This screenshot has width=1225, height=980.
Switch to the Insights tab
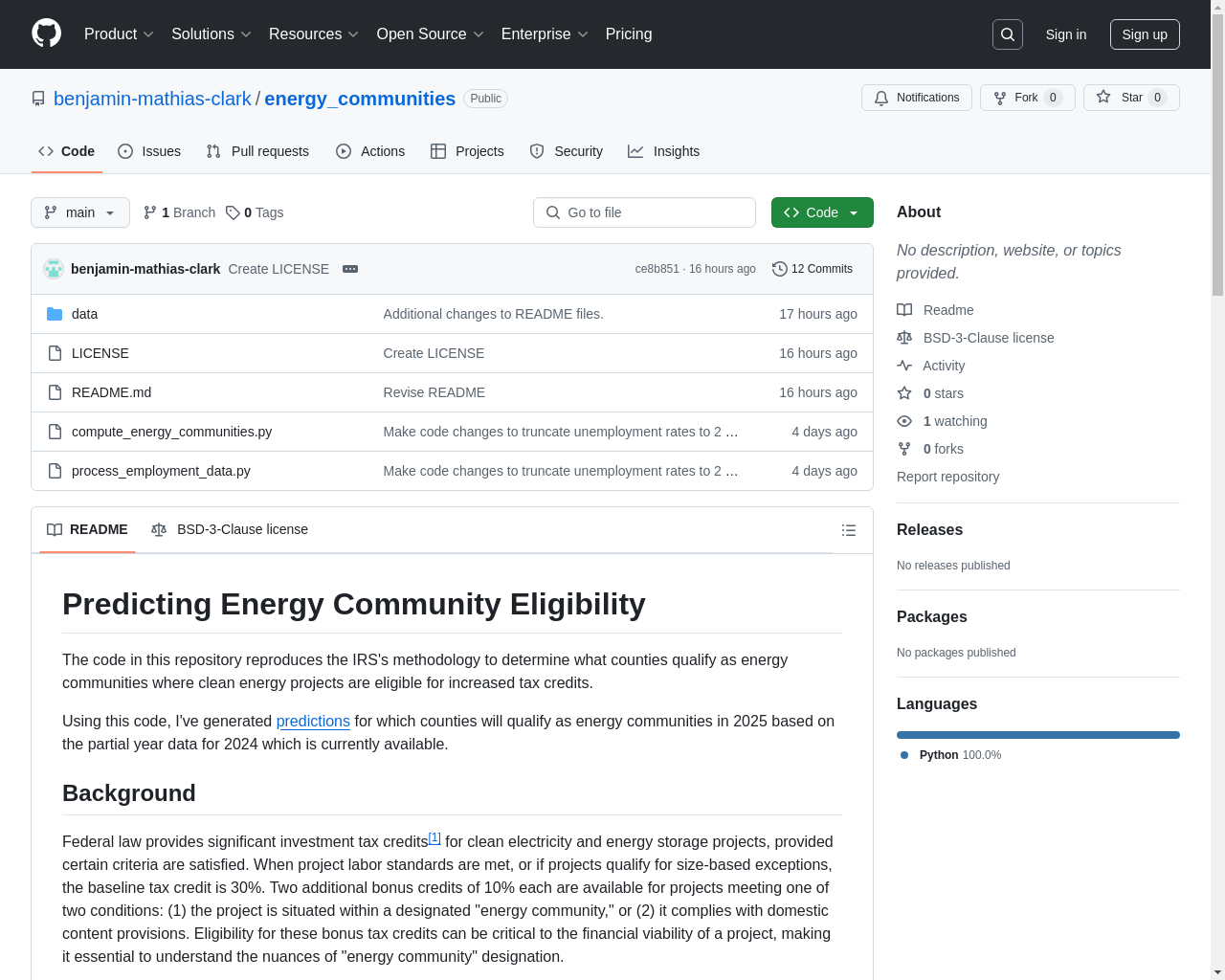pos(664,151)
